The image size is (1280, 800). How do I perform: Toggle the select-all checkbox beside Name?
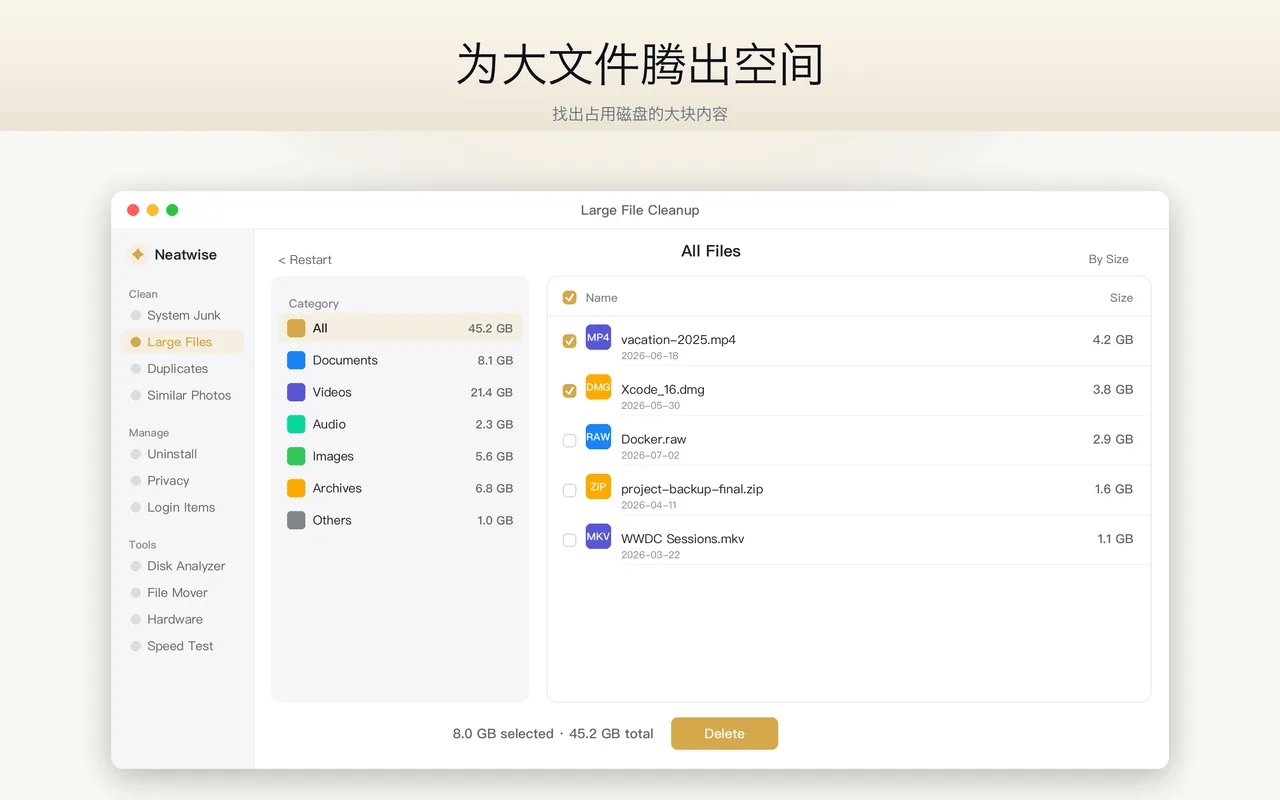click(x=570, y=298)
